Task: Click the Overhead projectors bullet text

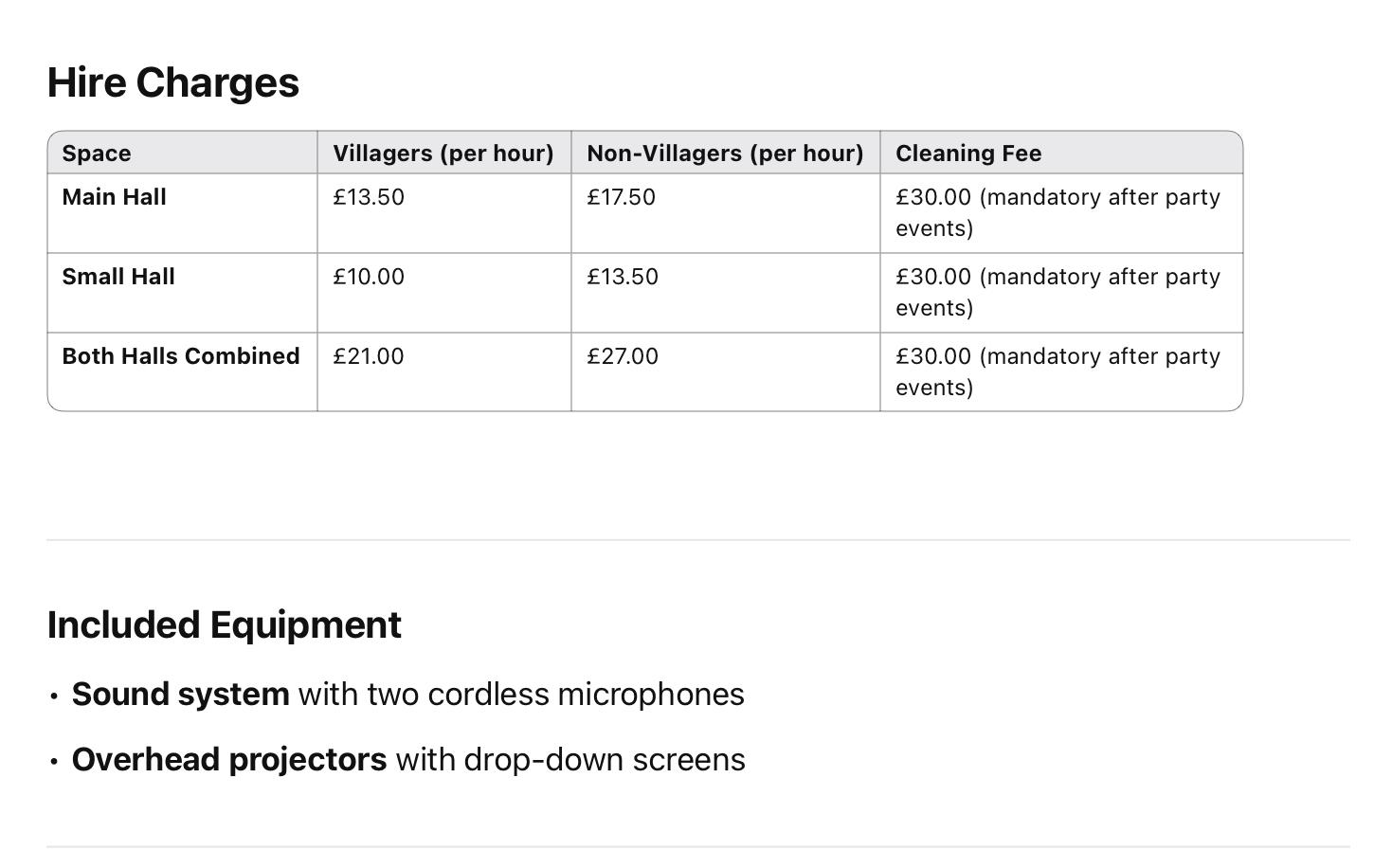Action: click(408, 760)
